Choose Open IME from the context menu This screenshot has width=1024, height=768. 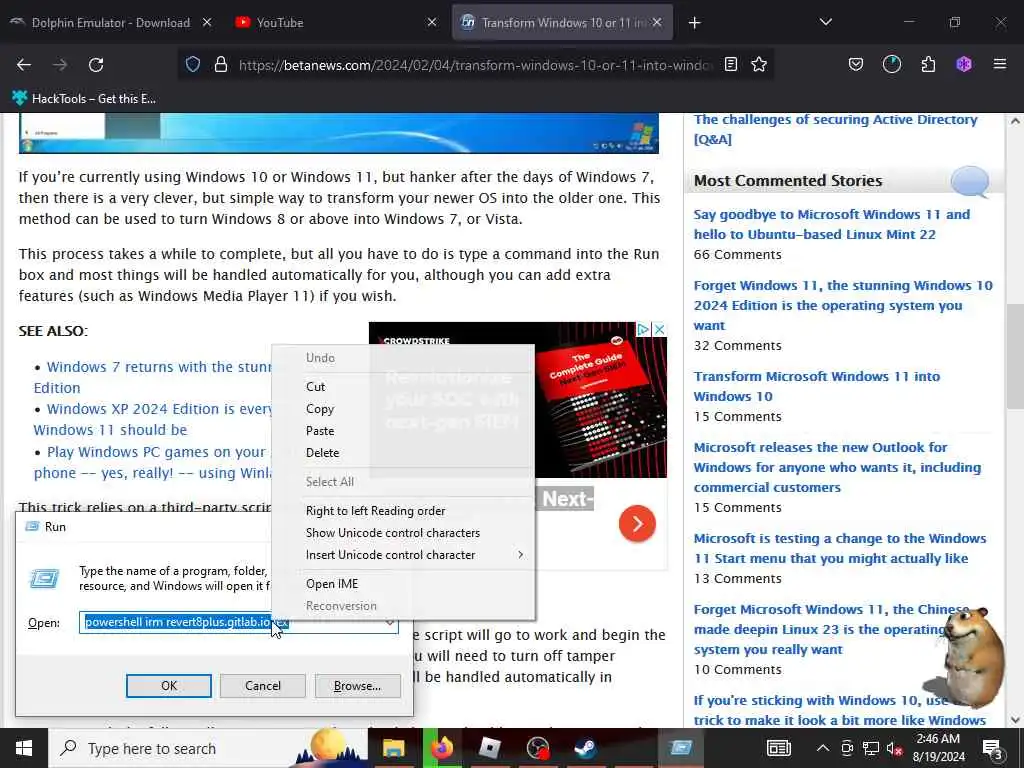[x=332, y=584]
